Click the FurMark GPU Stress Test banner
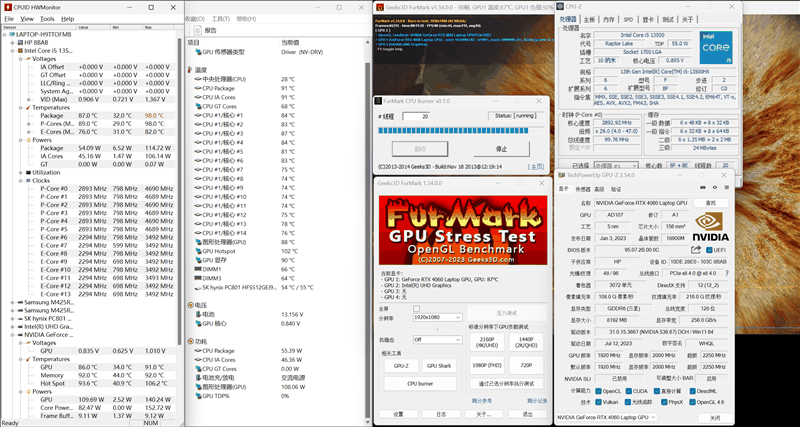This screenshot has height=427, width=800. coord(463,230)
